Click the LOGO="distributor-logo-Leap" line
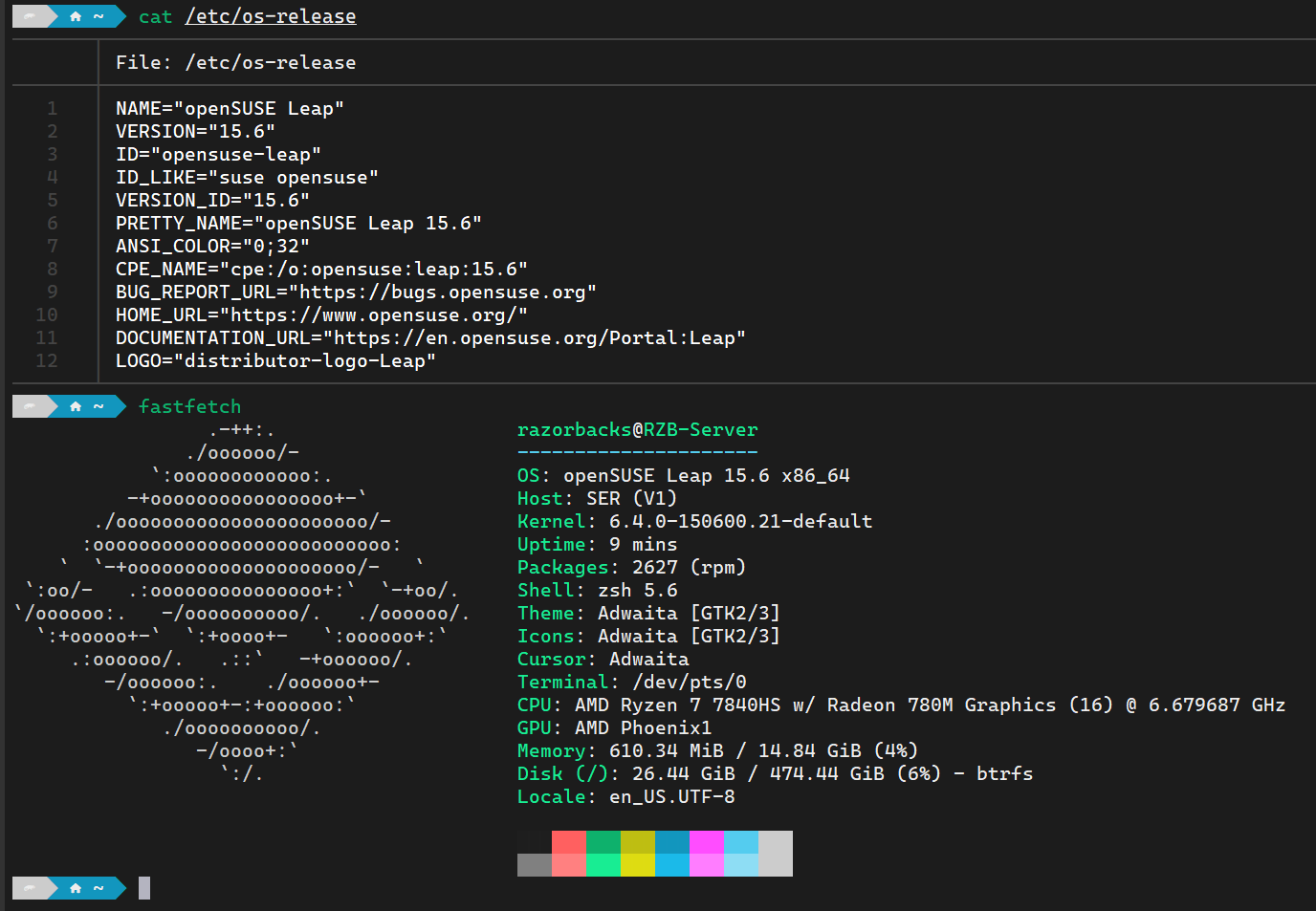This screenshot has height=911, width=1316. (x=276, y=360)
